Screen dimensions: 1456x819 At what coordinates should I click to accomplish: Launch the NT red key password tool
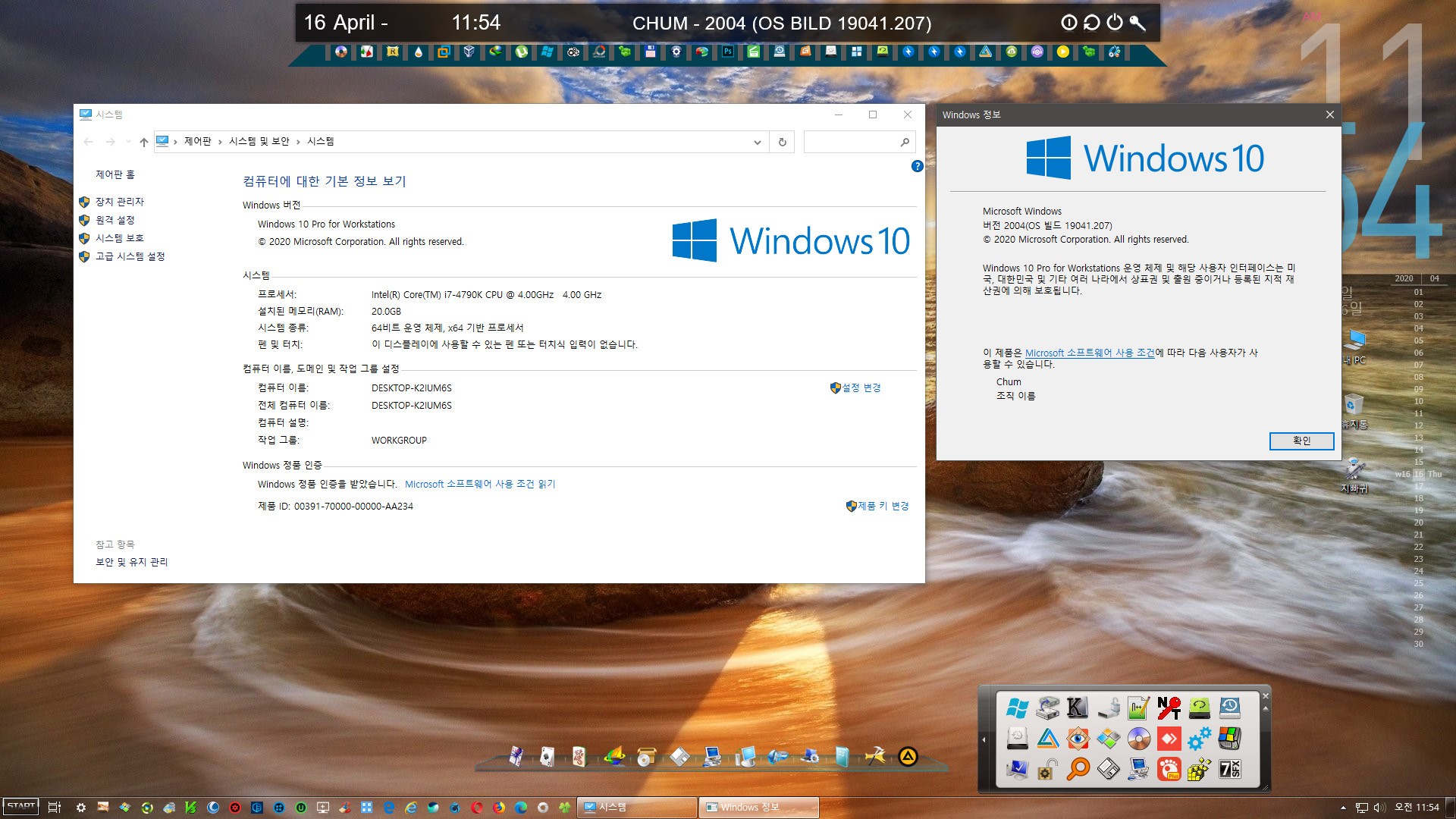click(1169, 708)
